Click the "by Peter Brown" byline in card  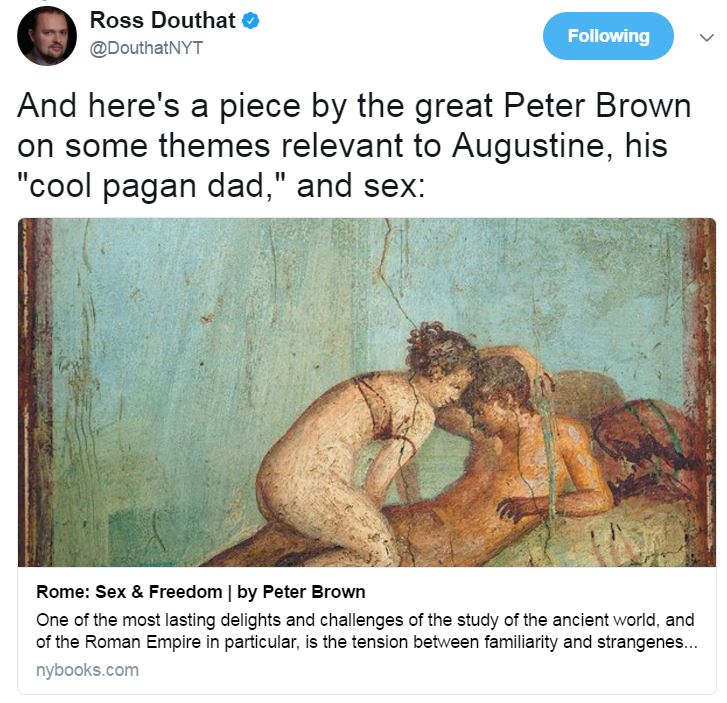tap(301, 592)
